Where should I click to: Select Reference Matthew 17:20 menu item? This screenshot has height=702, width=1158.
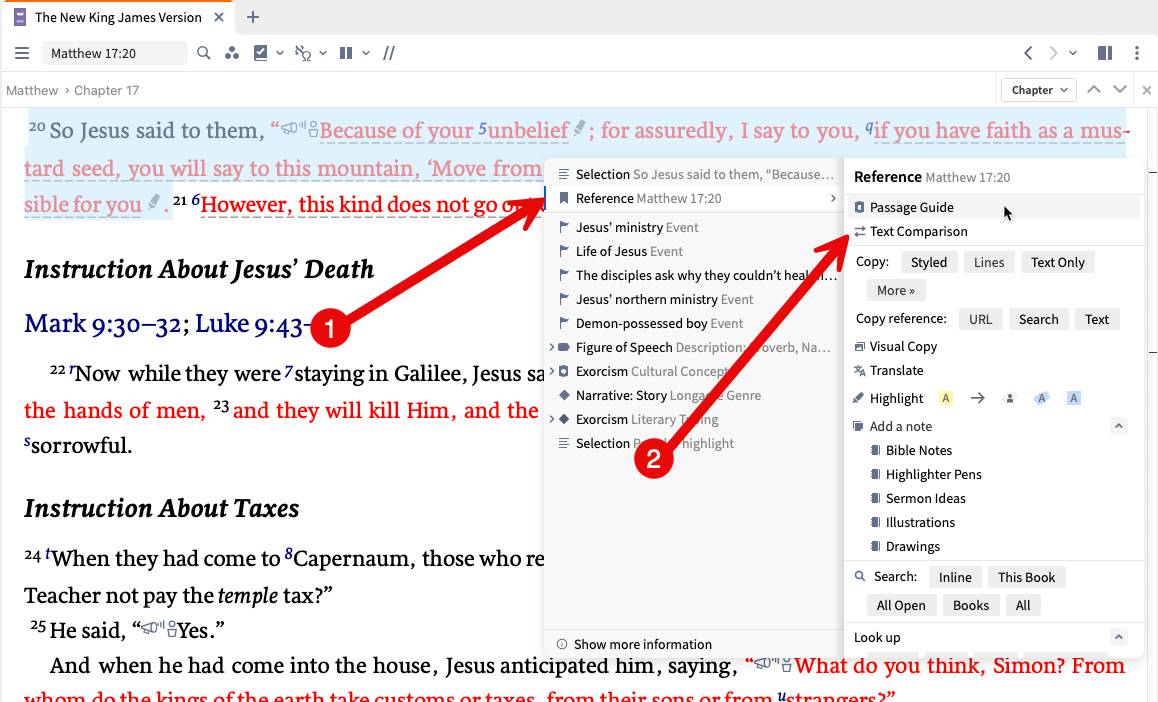[694, 198]
